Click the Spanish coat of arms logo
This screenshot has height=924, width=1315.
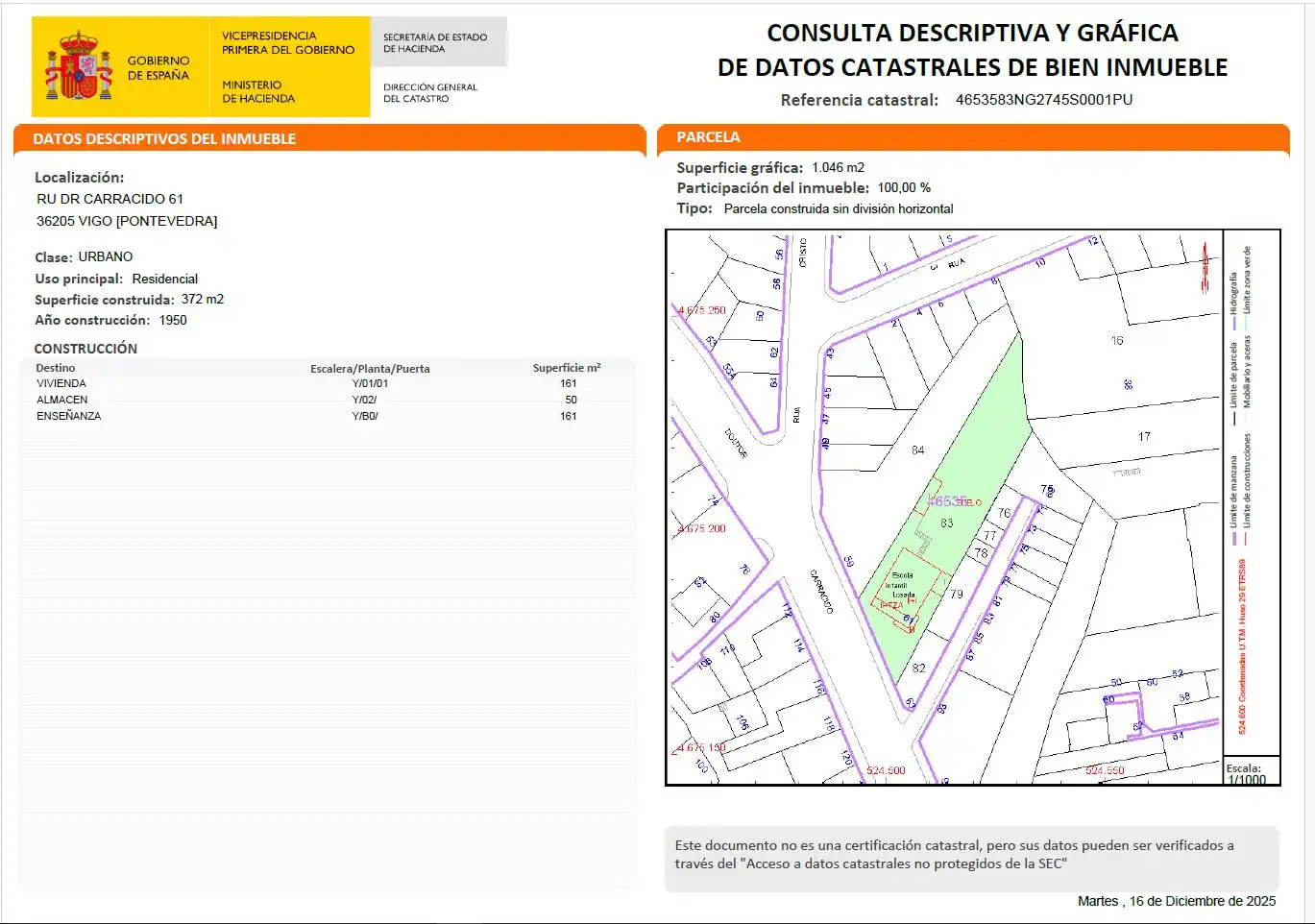point(79,65)
